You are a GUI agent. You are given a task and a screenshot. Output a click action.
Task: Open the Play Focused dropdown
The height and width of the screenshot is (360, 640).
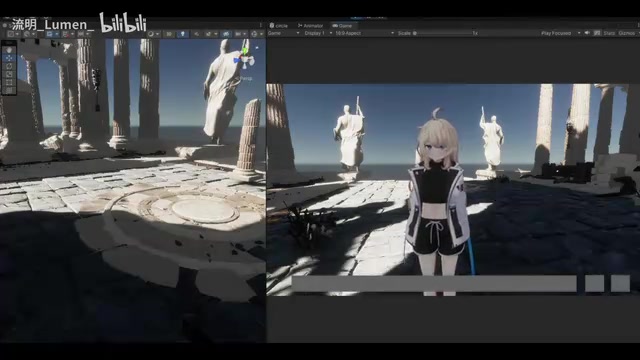click(560, 33)
